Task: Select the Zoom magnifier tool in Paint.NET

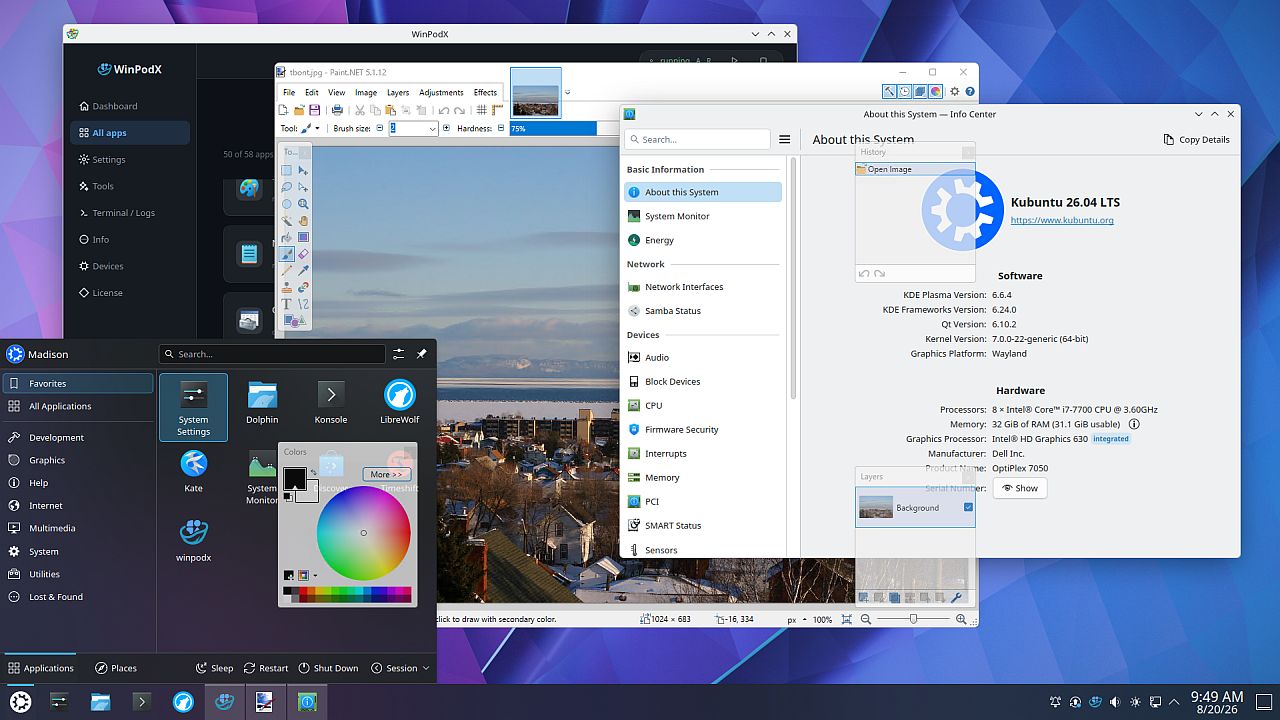Action: (x=303, y=204)
